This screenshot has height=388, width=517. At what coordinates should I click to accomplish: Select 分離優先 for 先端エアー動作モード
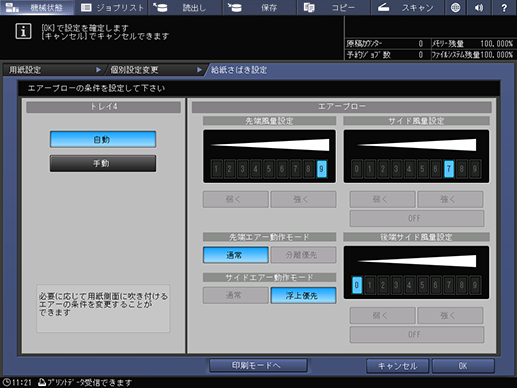coord(303,255)
